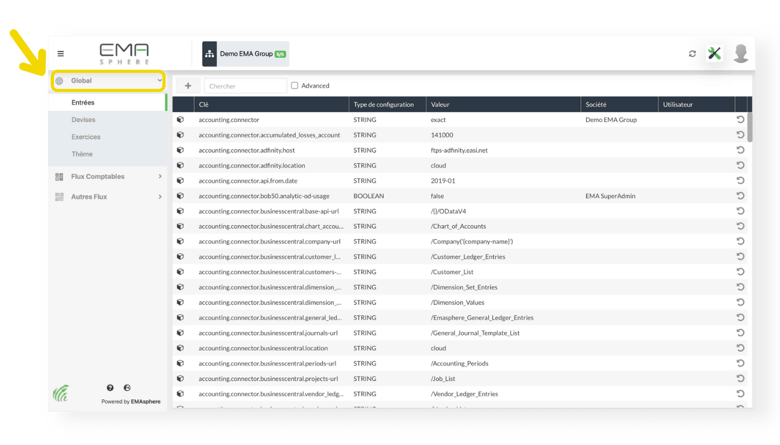
Task: Click the Autres Flux icon
Action: 59,197
